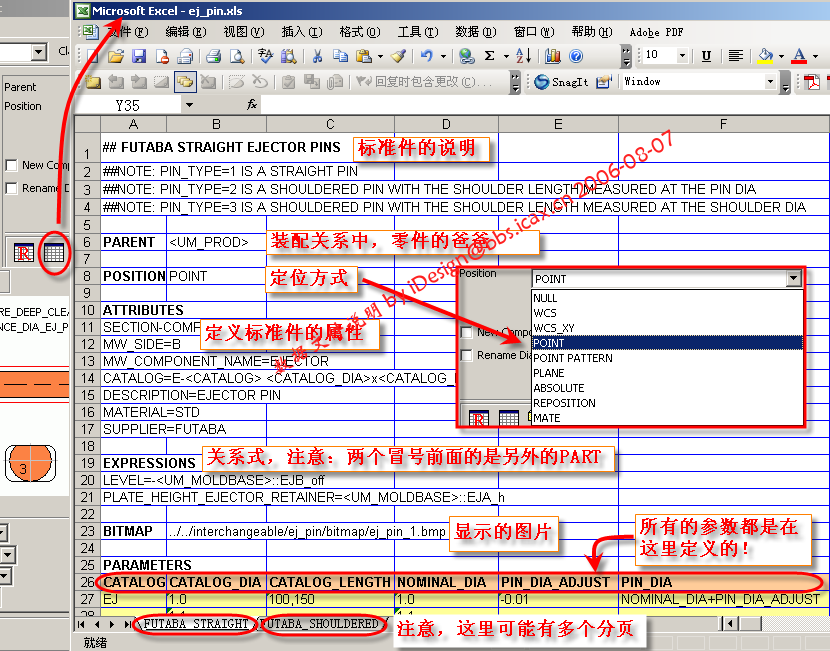
Task: Open the Paste options dropdown arrow
Action: coord(380,56)
